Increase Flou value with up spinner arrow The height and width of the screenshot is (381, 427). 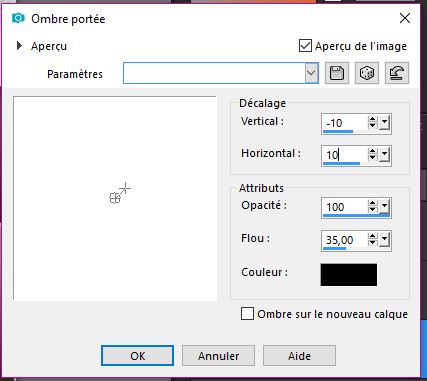click(x=373, y=236)
